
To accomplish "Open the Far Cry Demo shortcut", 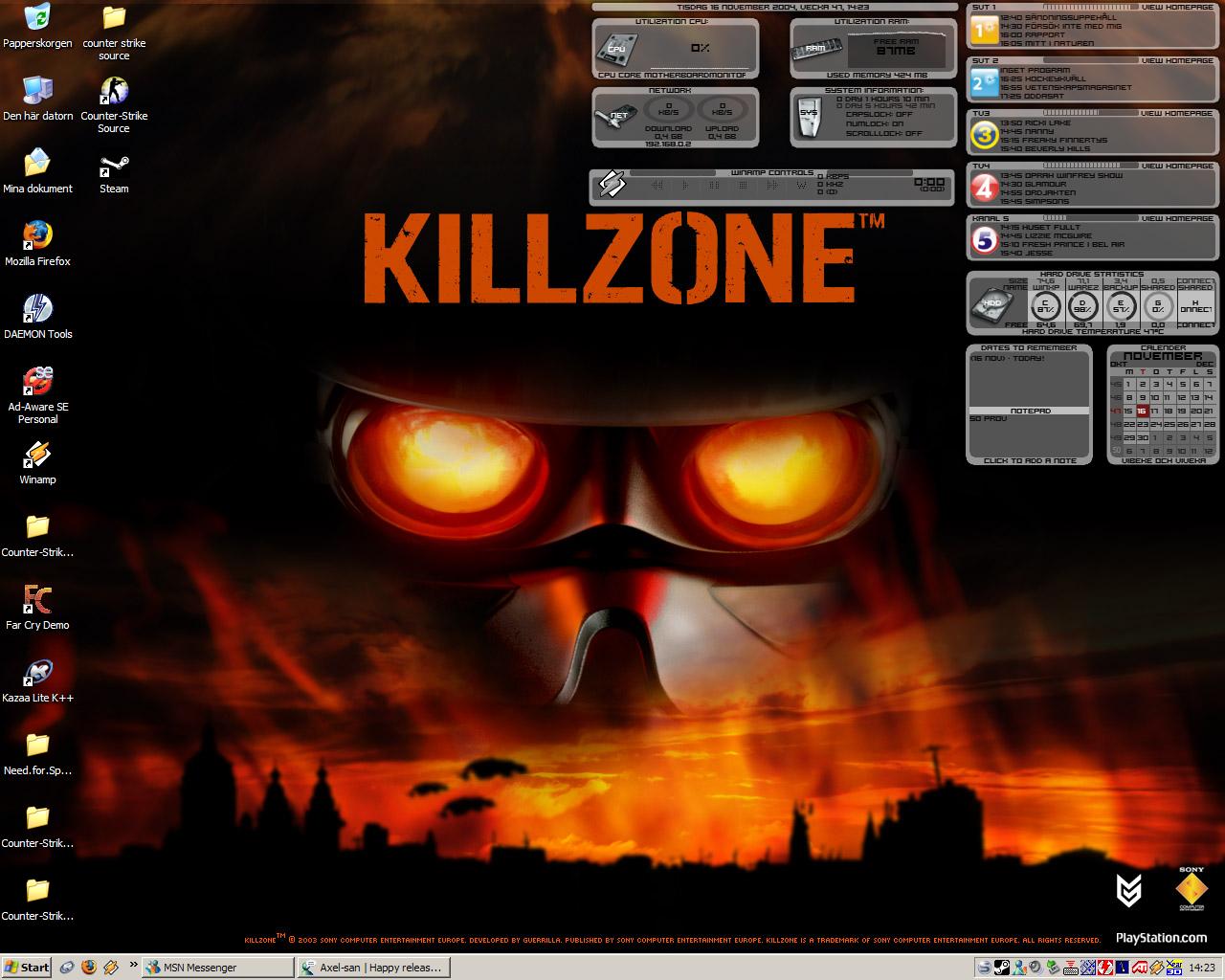I will (x=37, y=609).
